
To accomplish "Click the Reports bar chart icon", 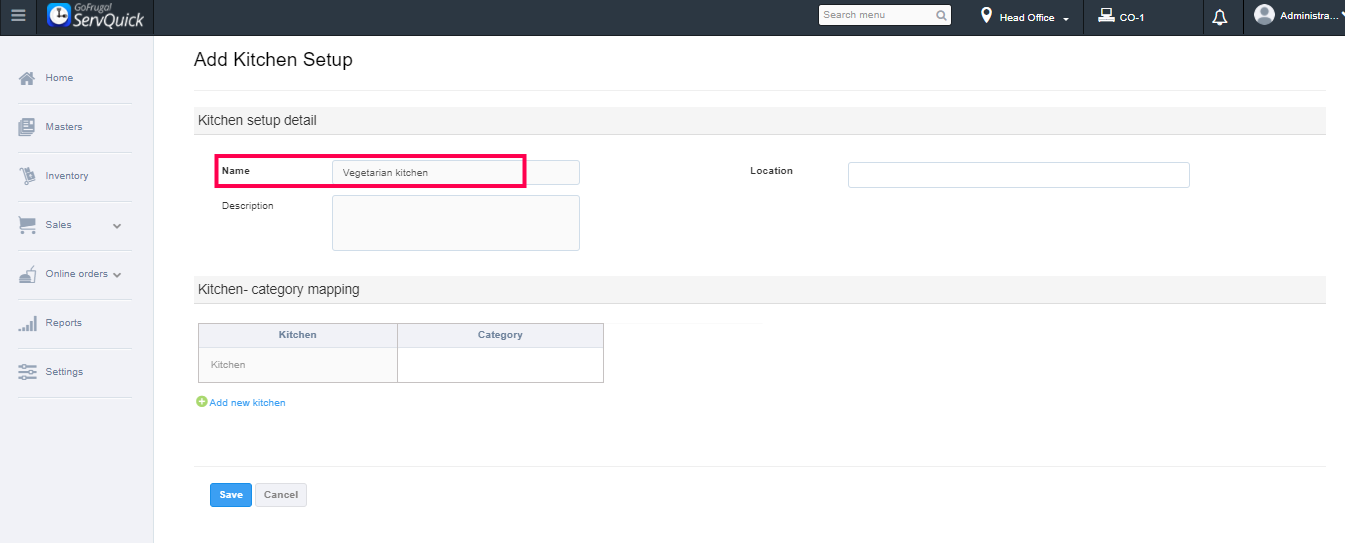I will click(x=27, y=323).
